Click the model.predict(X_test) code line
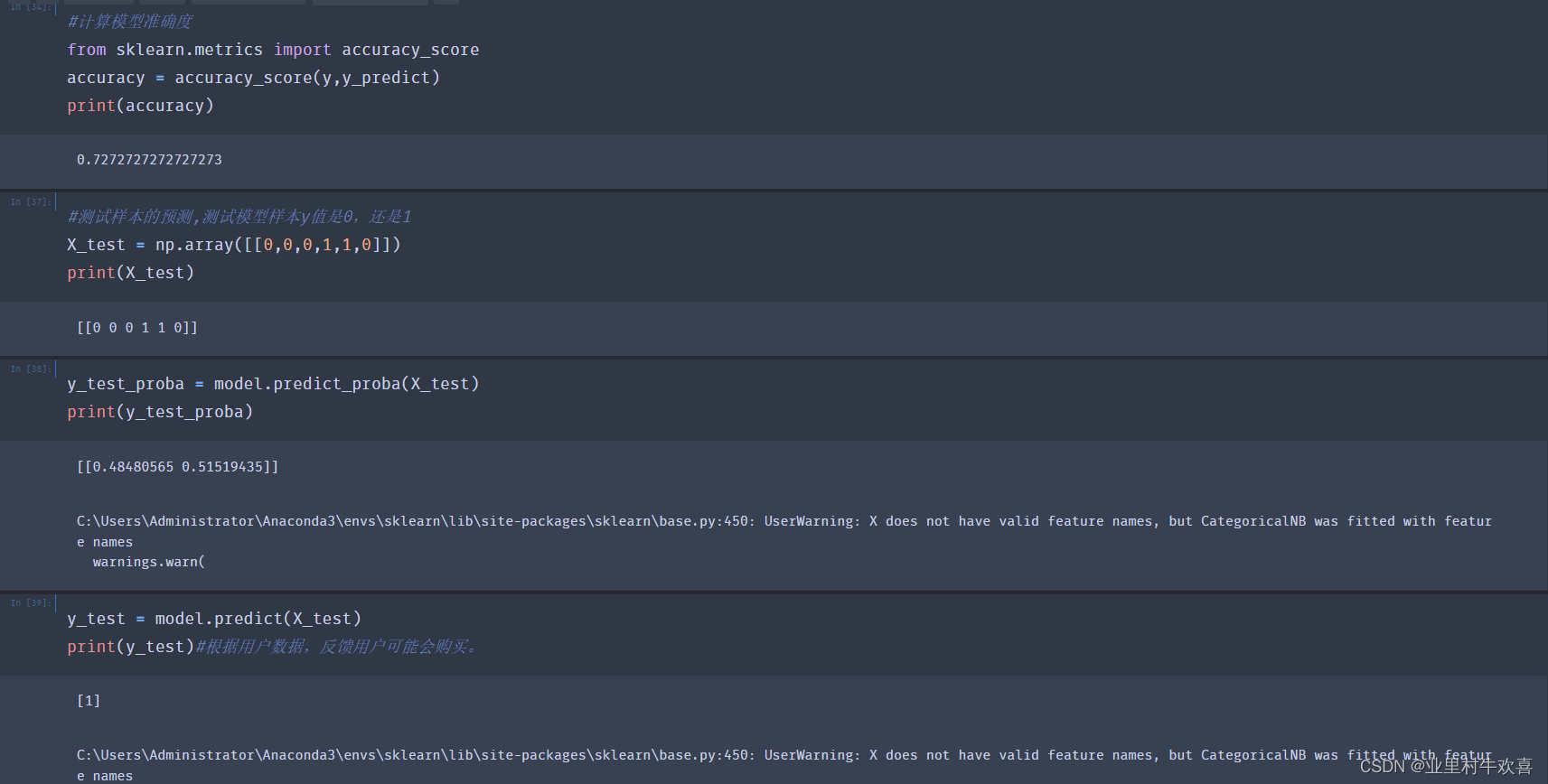1548x784 pixels. click(214, 619)
